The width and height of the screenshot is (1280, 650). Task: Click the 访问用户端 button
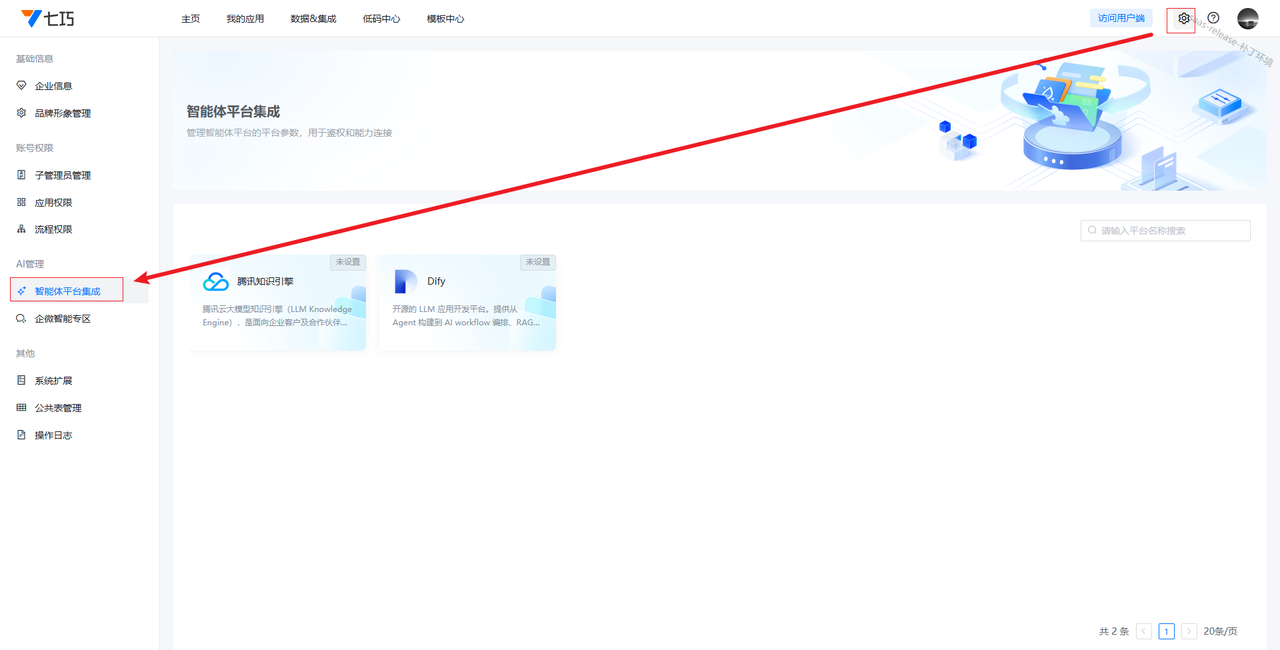tap(1121, 18)
